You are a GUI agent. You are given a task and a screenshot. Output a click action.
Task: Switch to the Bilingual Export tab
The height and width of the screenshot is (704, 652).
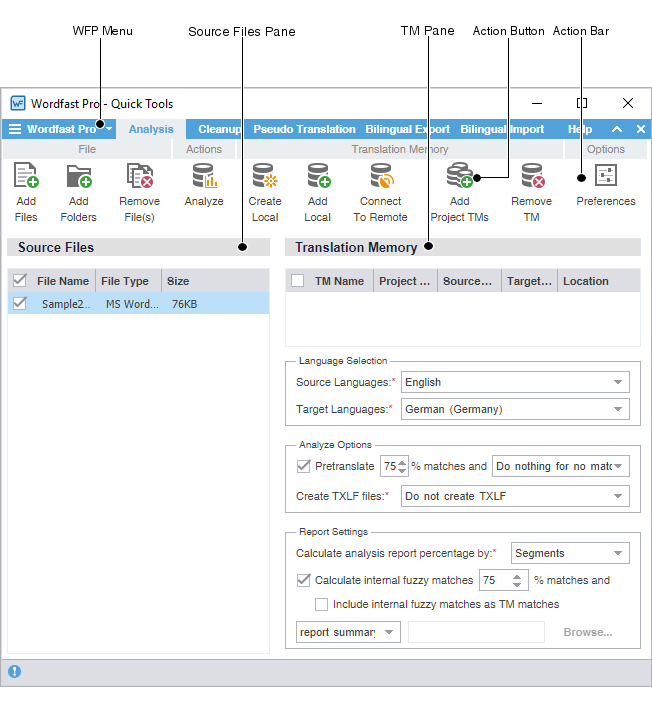[407, 129]
